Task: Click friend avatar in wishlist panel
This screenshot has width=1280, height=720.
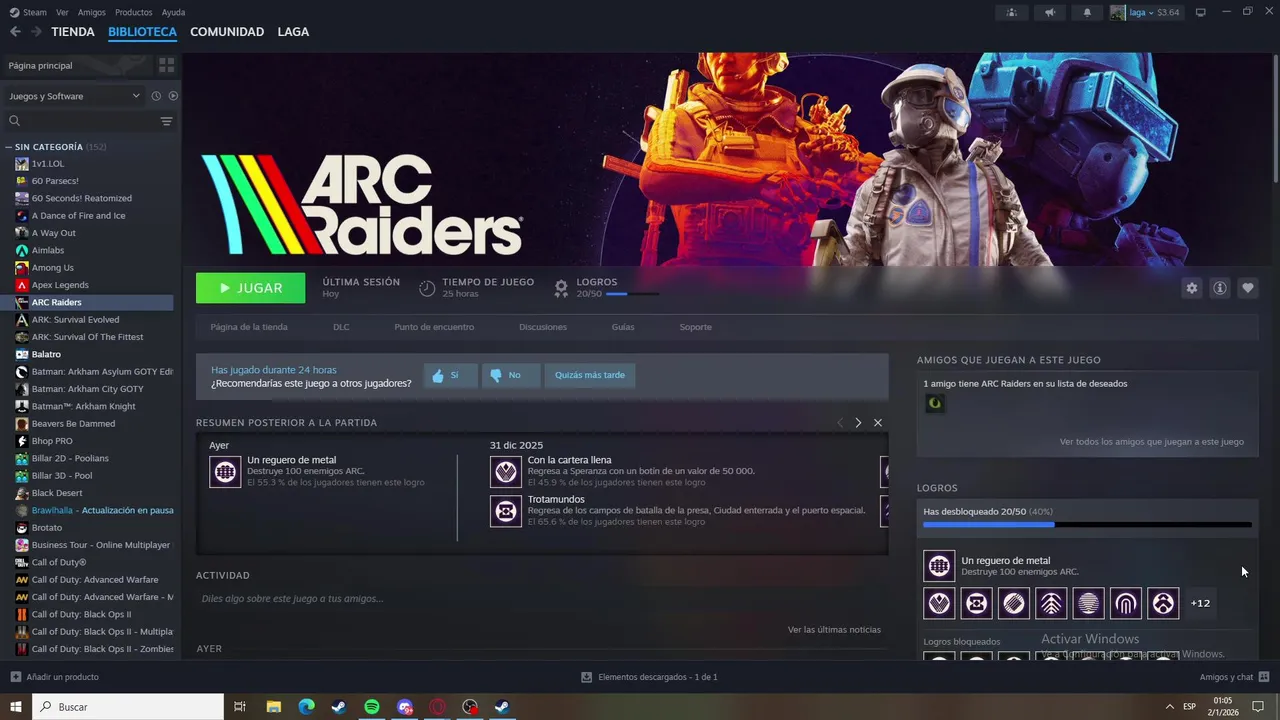Action: pos(935,403)
